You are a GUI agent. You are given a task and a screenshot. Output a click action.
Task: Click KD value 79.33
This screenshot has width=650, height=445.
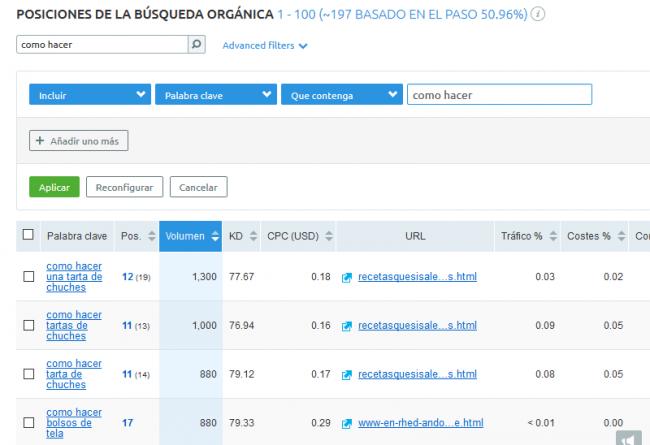242,423
